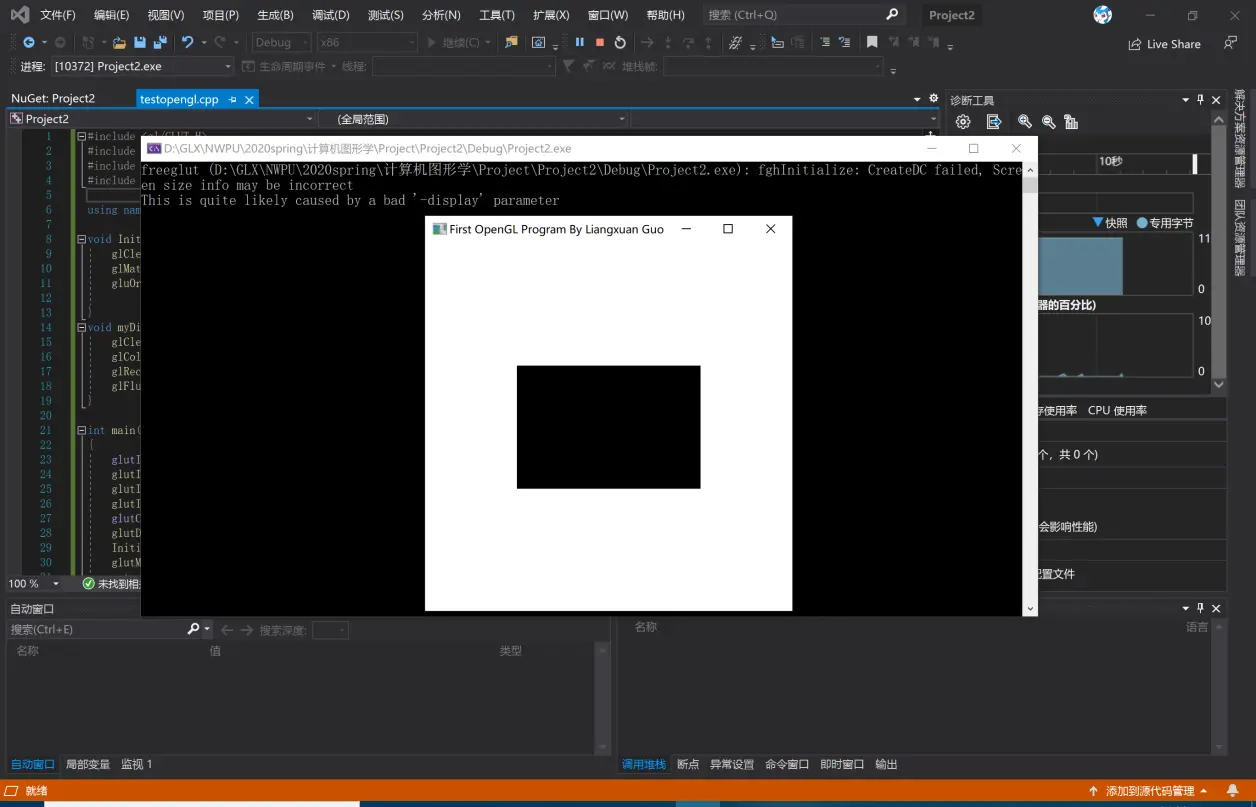
Task: Stop debugging with the red square icon
Action: pos(600,42)
